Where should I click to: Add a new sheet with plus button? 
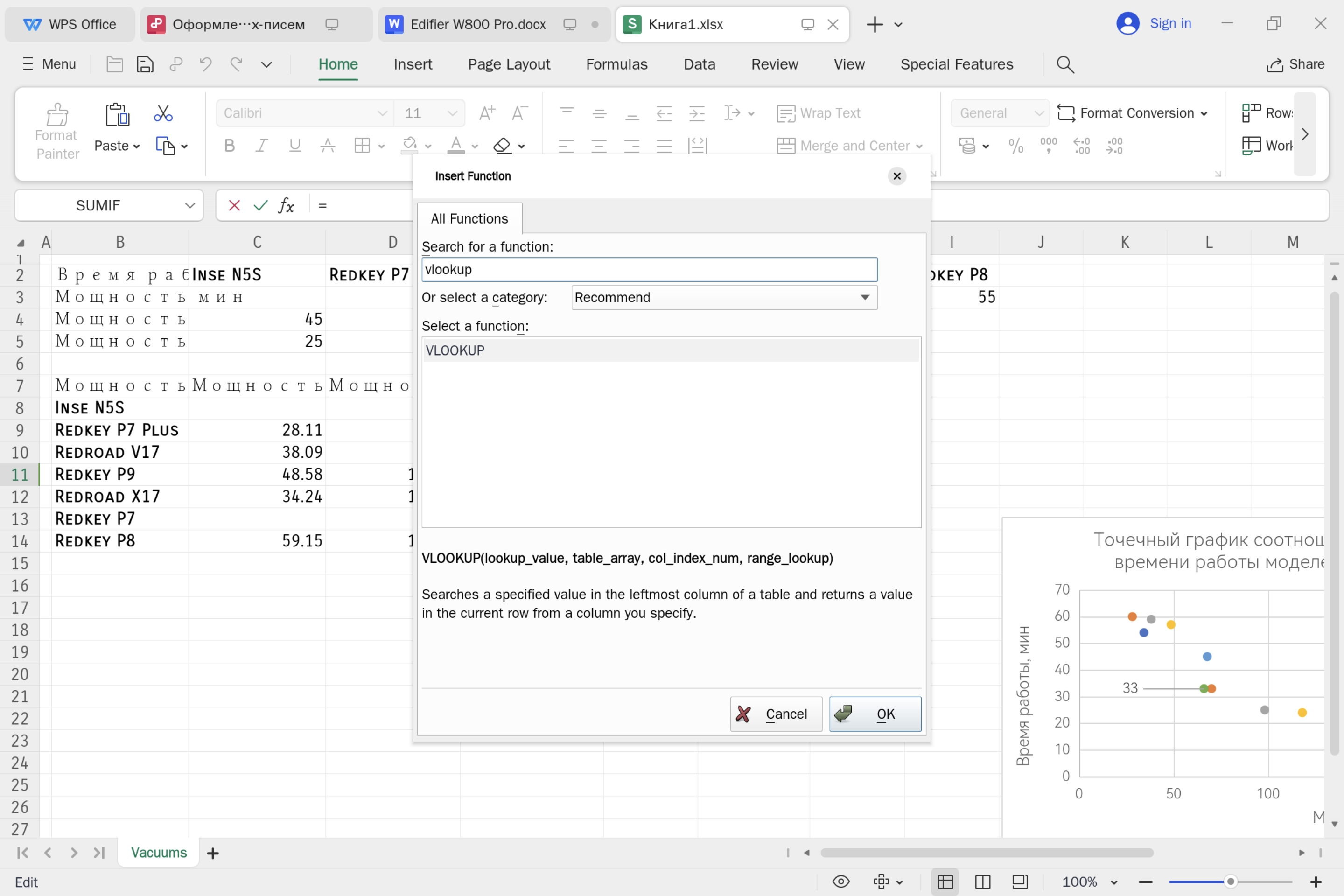pos(213,853)
